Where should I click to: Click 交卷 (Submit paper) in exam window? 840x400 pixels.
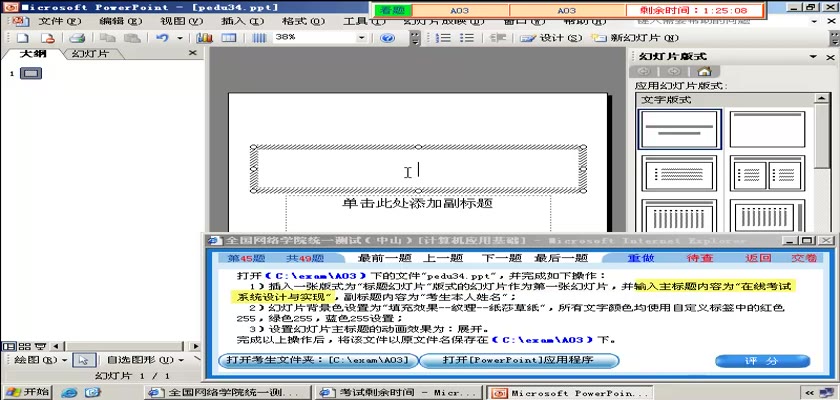pos(805,258)
